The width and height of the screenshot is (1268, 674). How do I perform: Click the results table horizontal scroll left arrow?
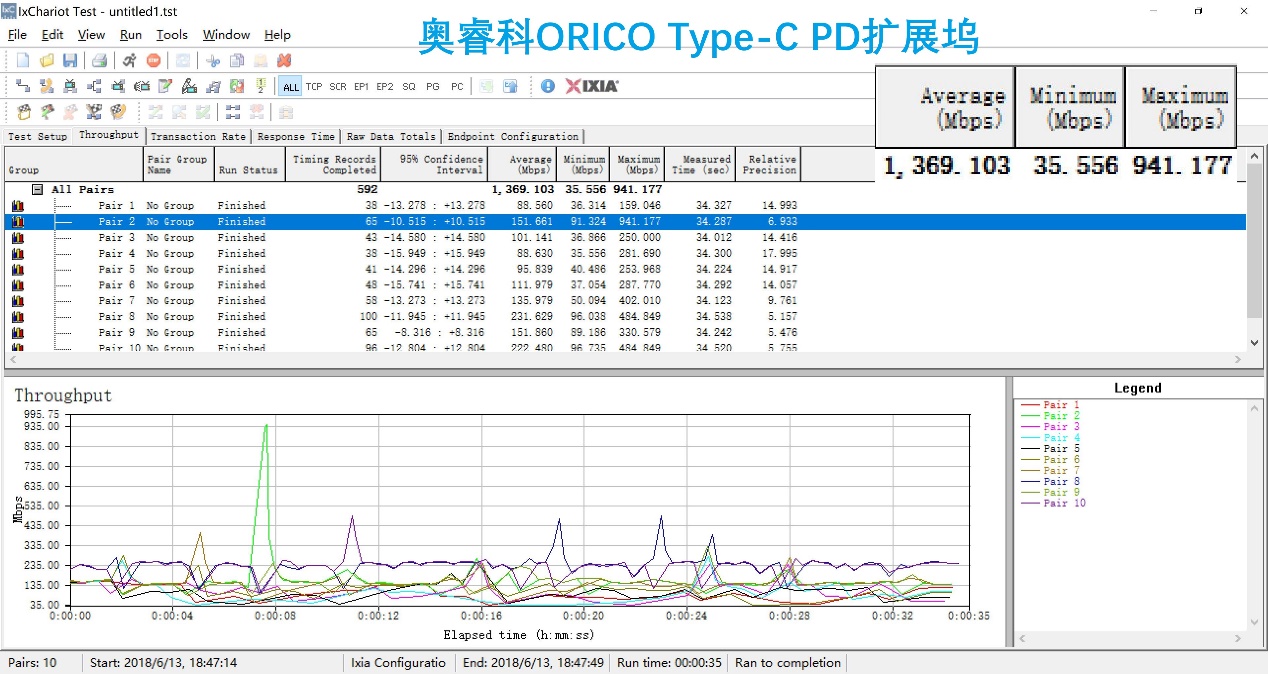pos(12,359)
